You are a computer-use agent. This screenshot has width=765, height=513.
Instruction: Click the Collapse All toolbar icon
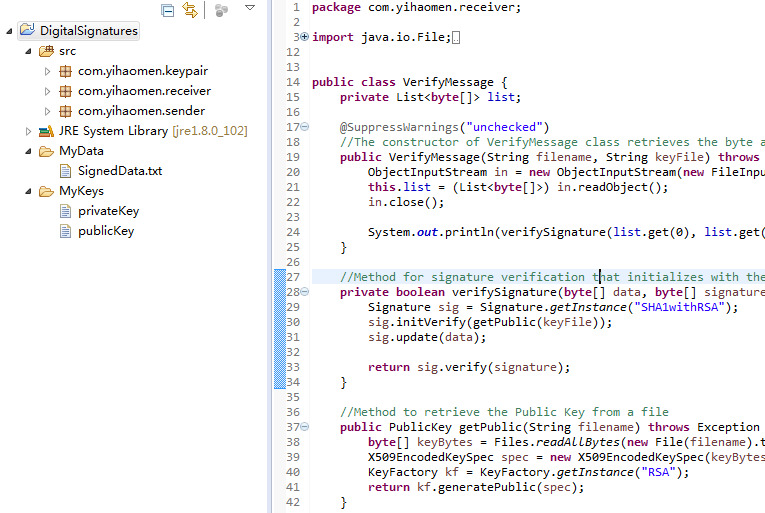pyautogui.click(x=167, y=10)
